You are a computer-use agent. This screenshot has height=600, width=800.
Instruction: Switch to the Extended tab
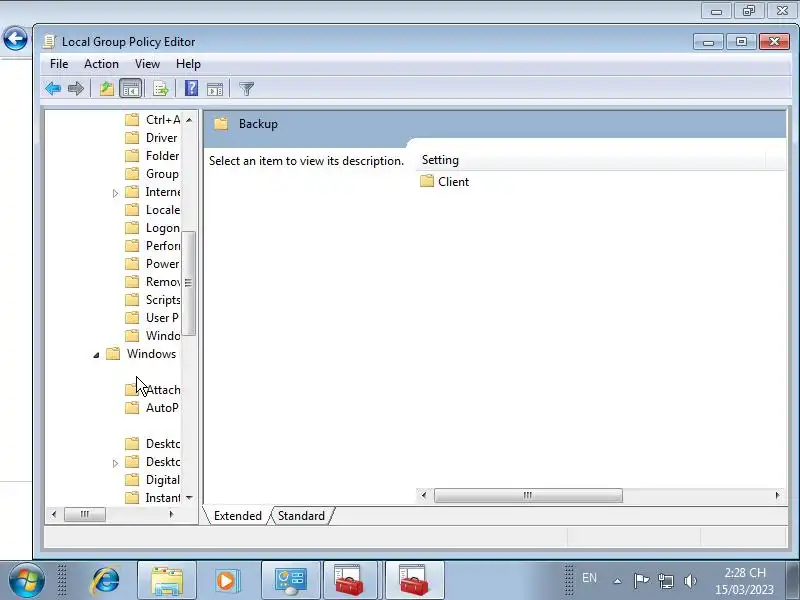click(x=237, y=516)
